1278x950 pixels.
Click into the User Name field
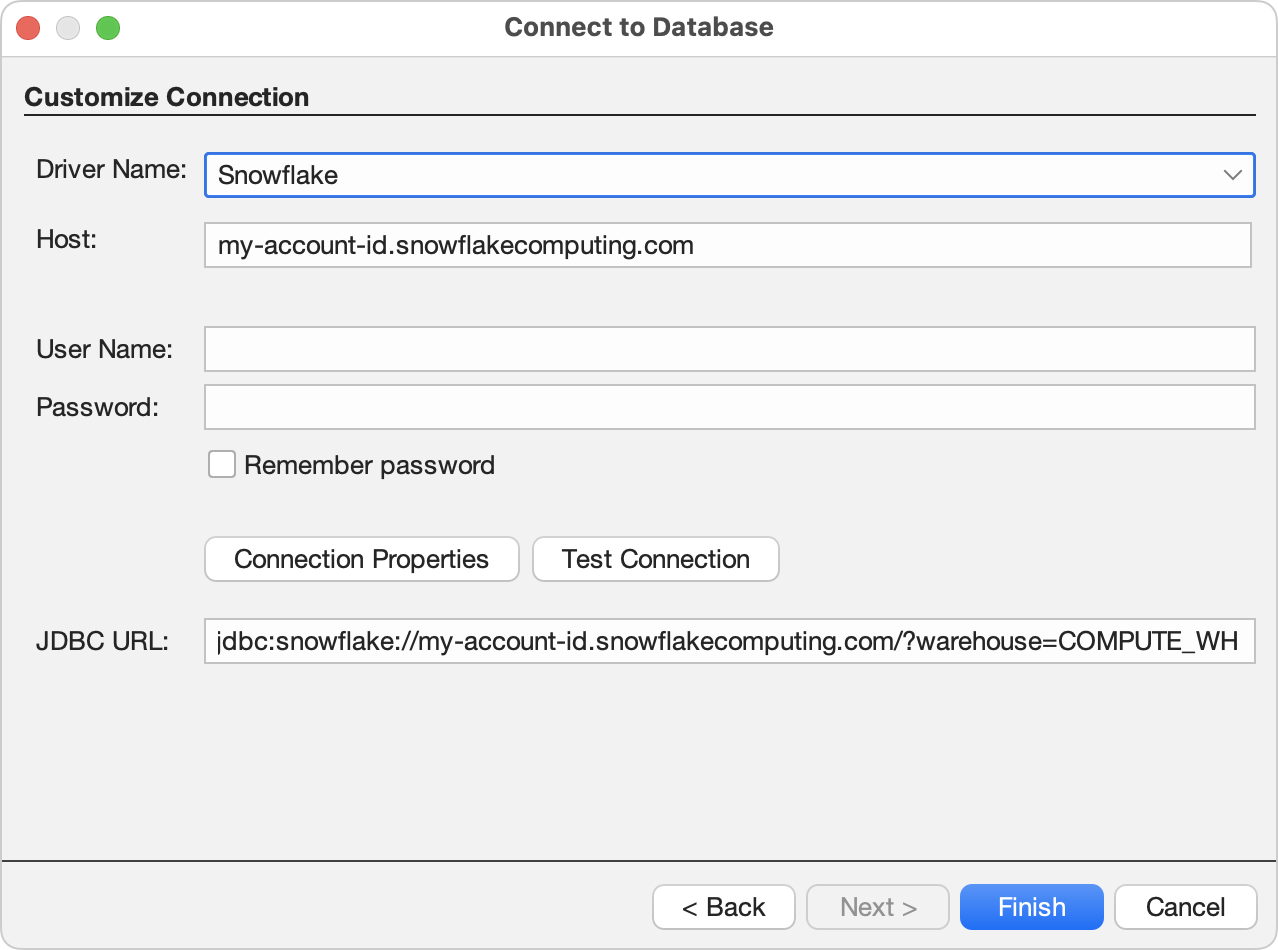(x=728, y=348)
